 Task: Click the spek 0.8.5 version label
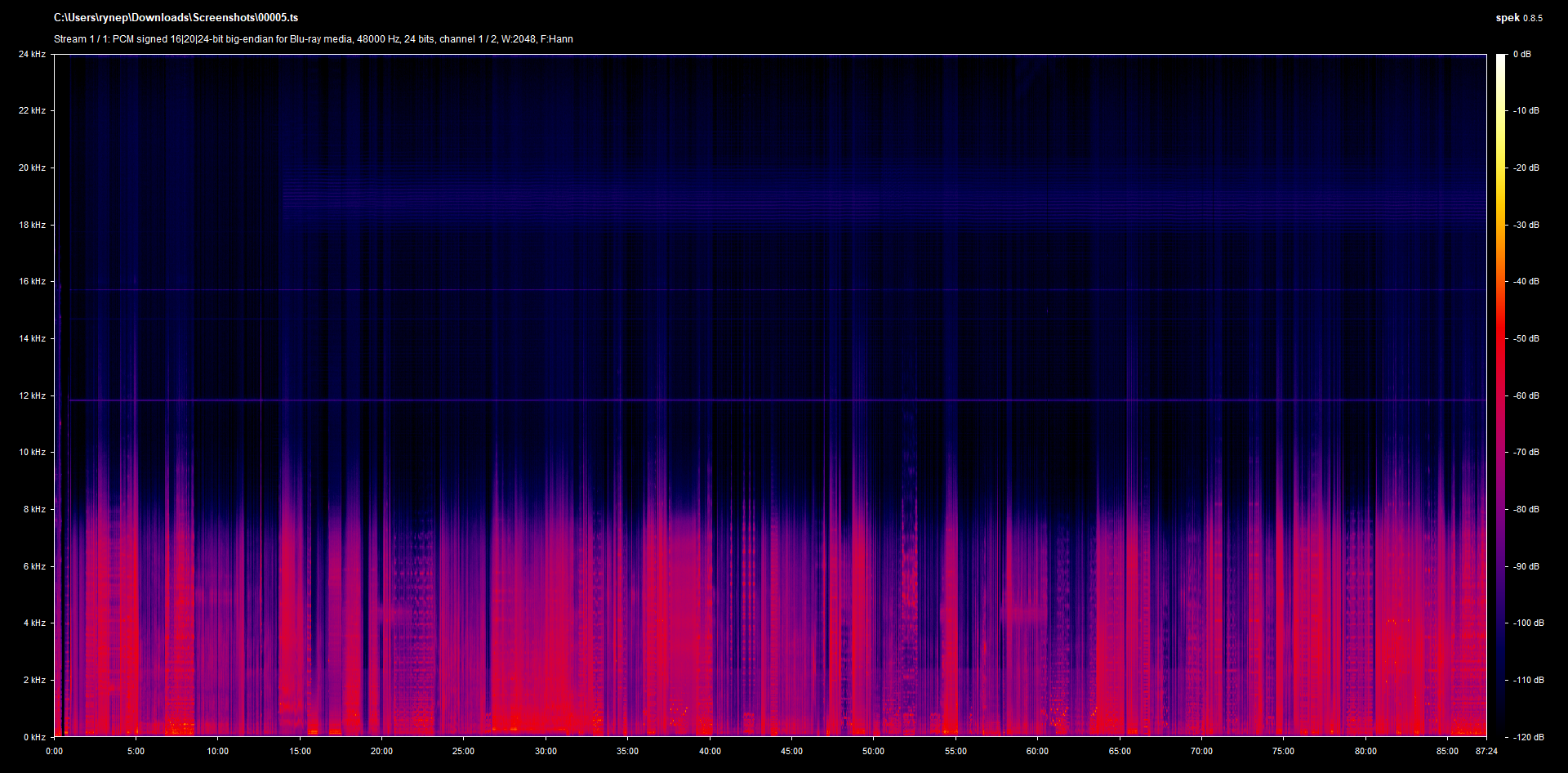[x=1518, y=18]
